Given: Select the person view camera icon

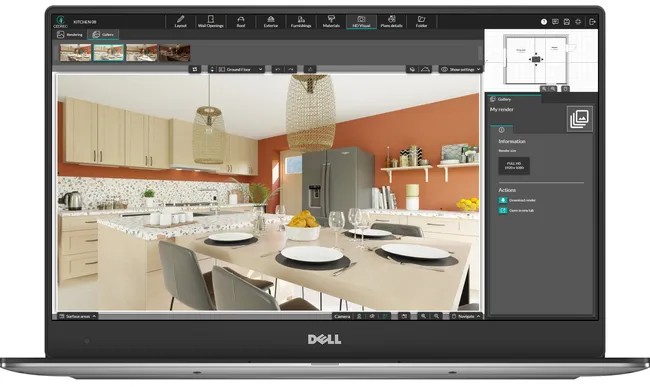Looking at the screenshot, I should (x=359, y=316).
